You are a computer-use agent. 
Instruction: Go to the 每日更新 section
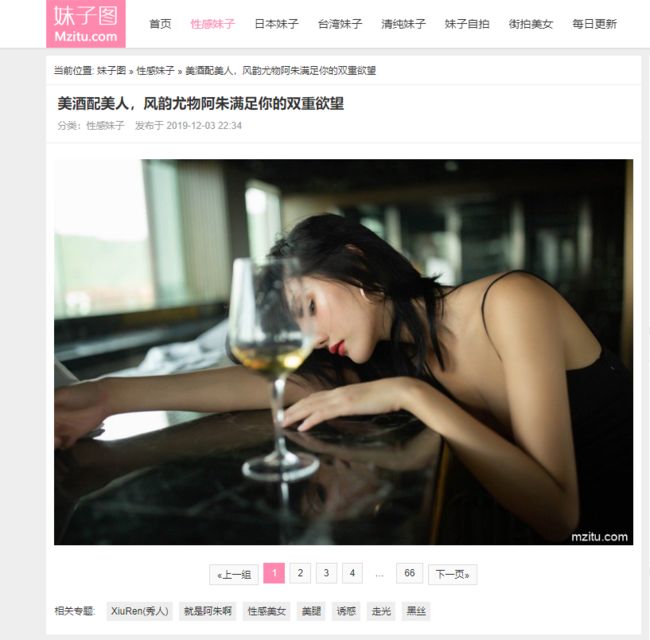coord(594,24)
